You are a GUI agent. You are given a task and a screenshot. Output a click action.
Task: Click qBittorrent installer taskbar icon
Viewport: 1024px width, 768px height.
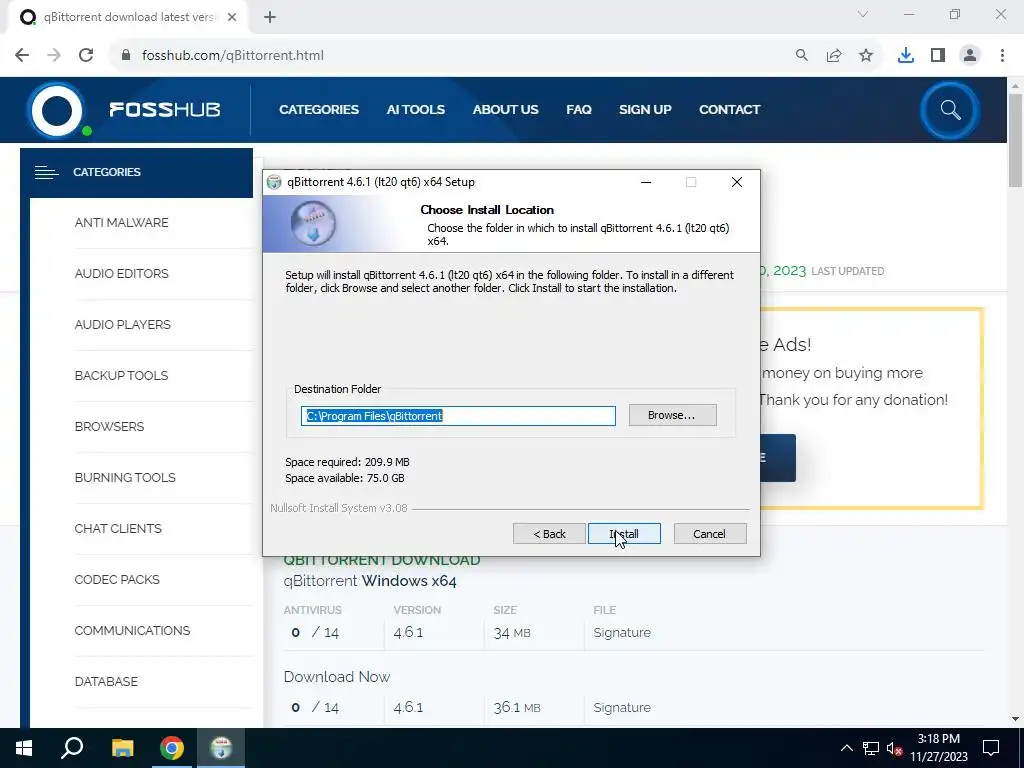click(x=221, y=748)
